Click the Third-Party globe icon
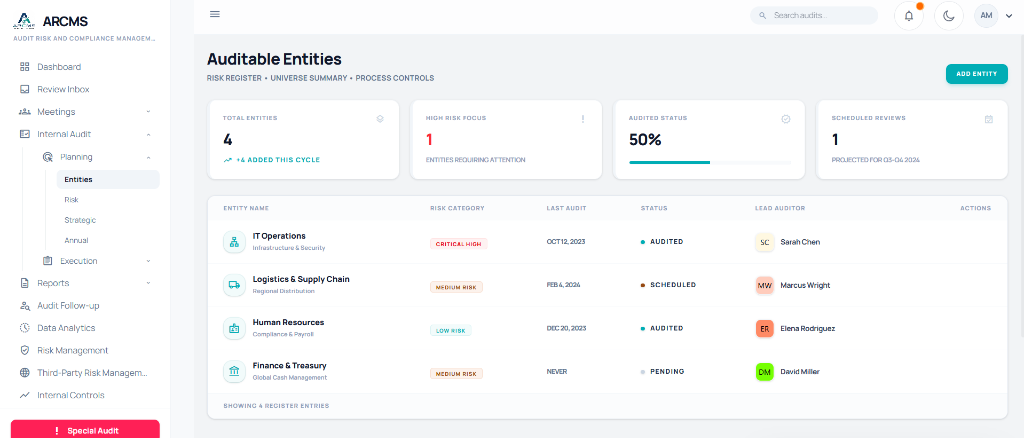 coord(25,373)
